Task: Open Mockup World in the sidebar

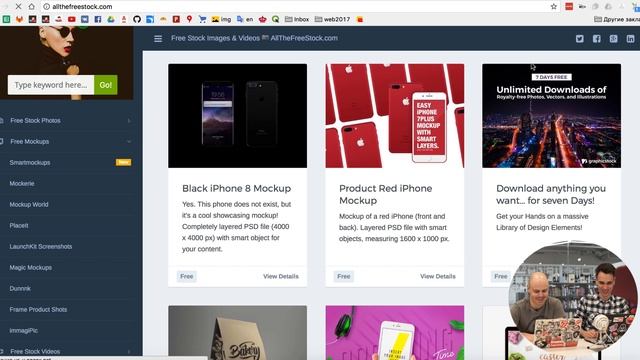Action: [x=29, y=204]
